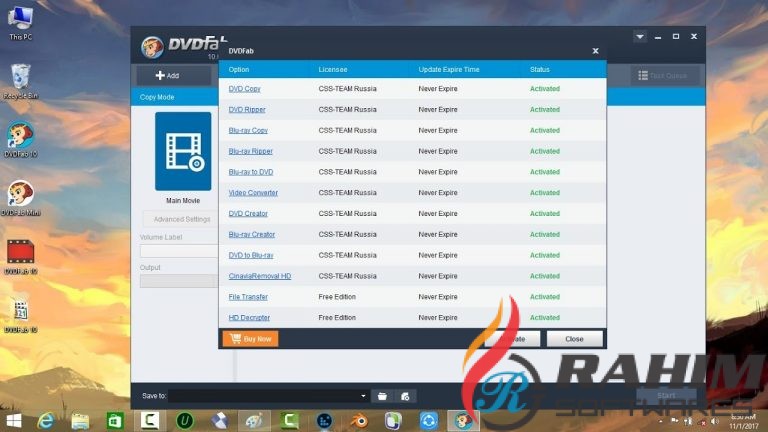Select the Copy Mode tab label
The width and height of the screenshot is (768, 432).
pyautogui.click(x=157, y=97)
